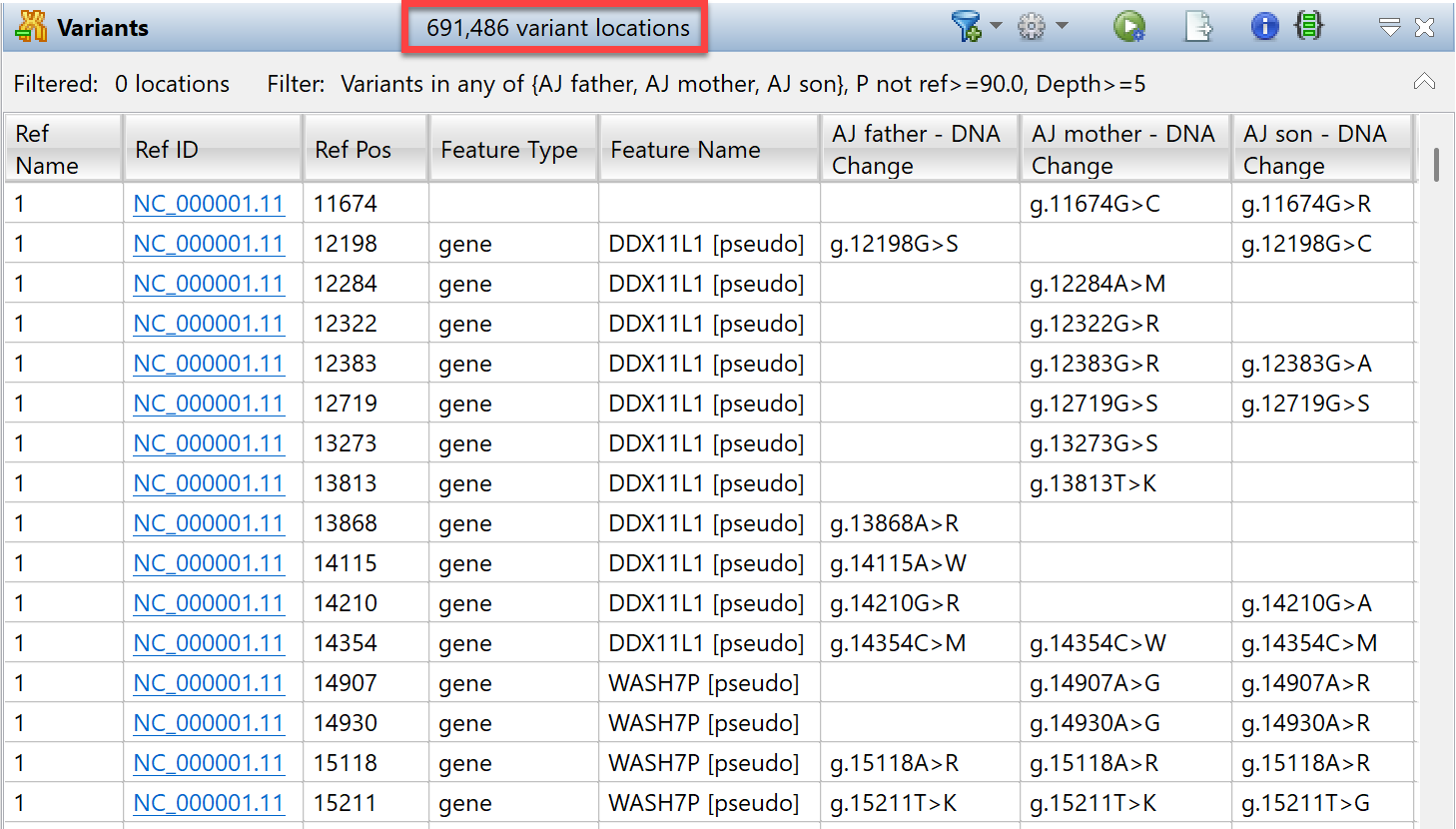
Task: Open NC_000001.11 link in row 15211
Action: [x=209, y=803]
